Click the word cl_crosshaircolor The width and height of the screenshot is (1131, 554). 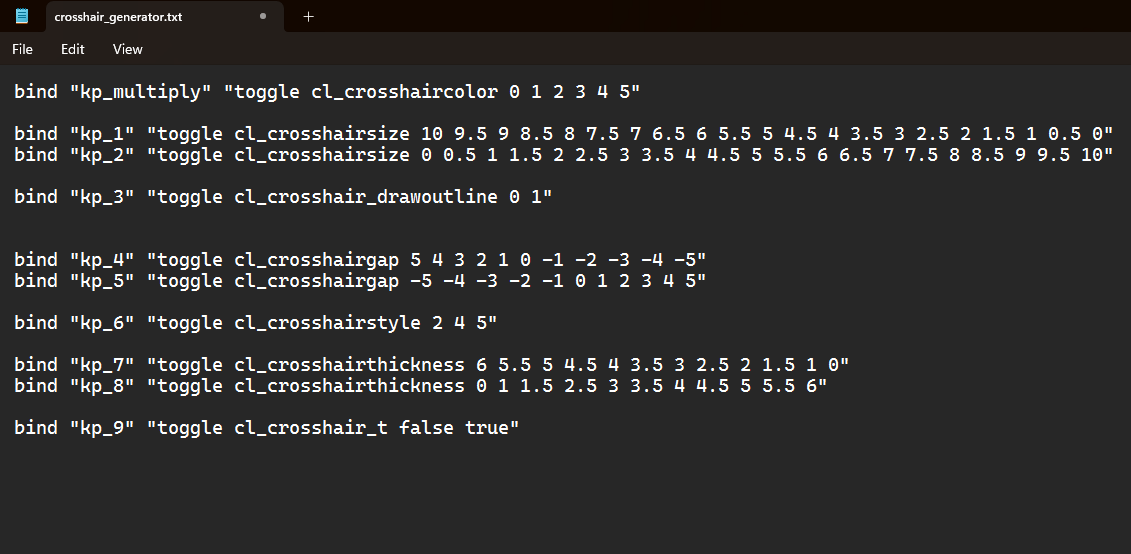click(404, 92)
